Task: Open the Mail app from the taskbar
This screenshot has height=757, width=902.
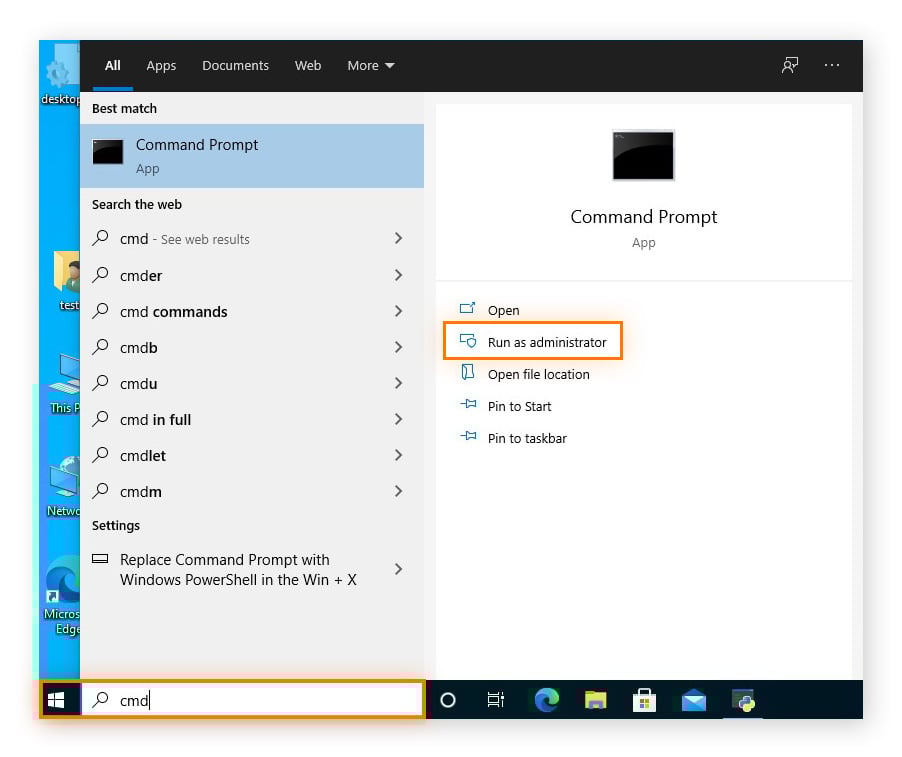Action: tap(694, 701)
